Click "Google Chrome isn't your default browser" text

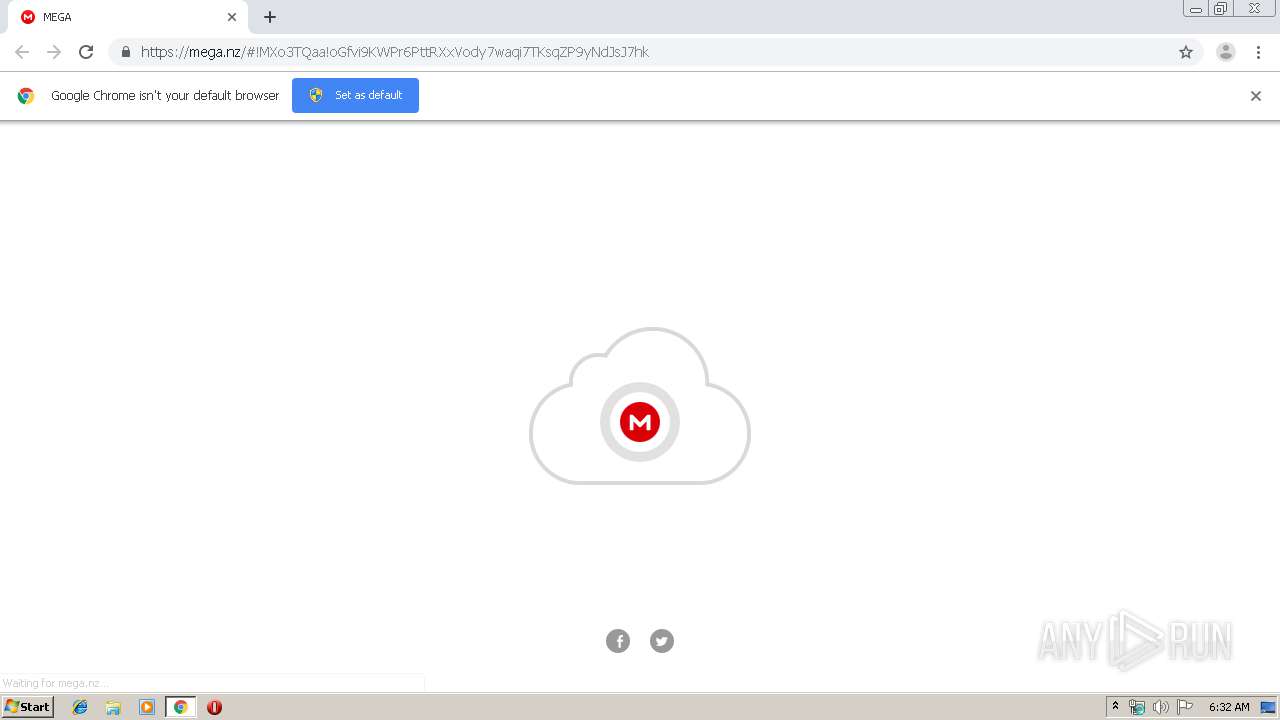165,96
